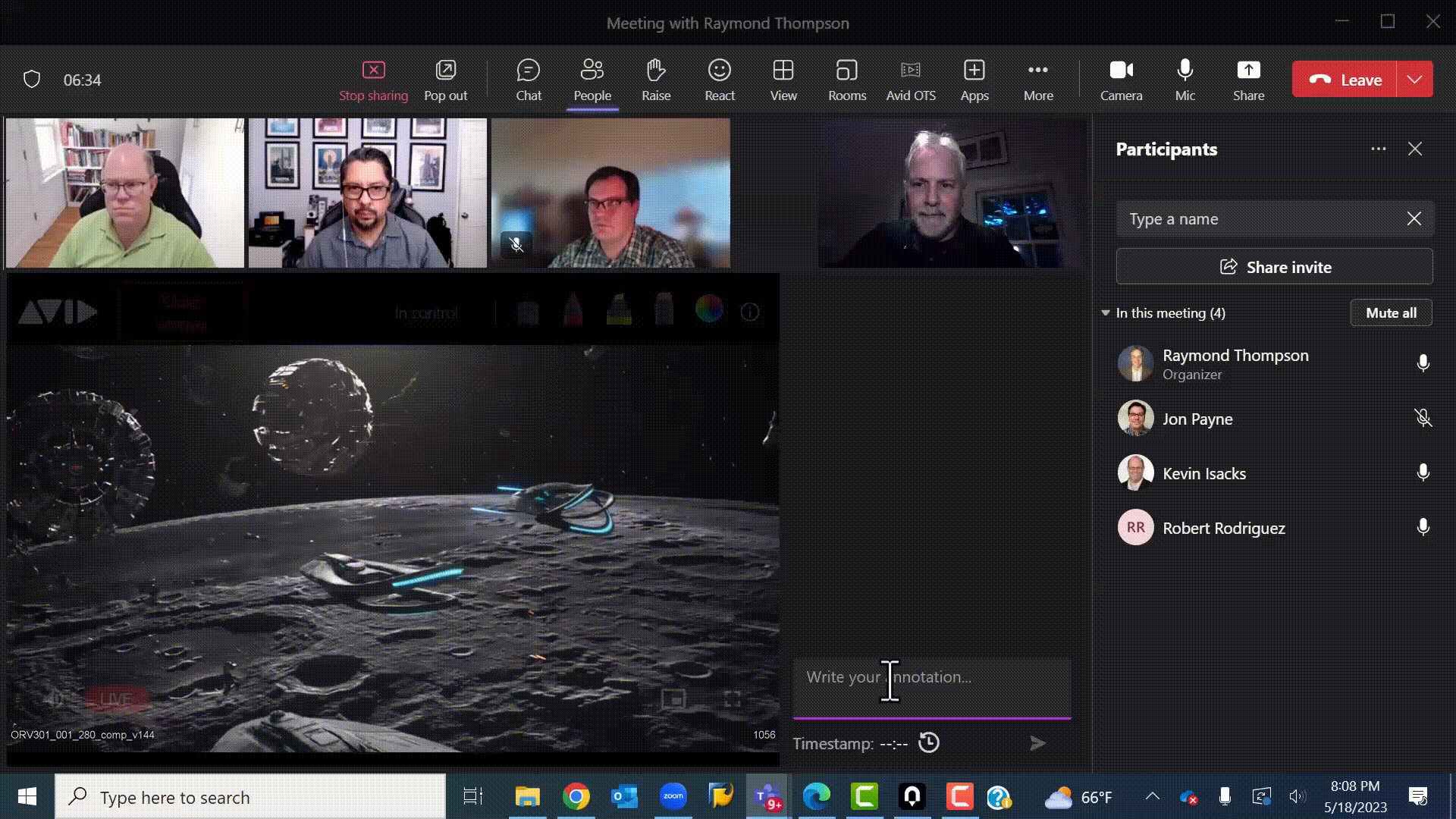This screenshot has height=819, width=1456.
Task: Toggle the Camera on or off
Action: (x=1122, y=80)
